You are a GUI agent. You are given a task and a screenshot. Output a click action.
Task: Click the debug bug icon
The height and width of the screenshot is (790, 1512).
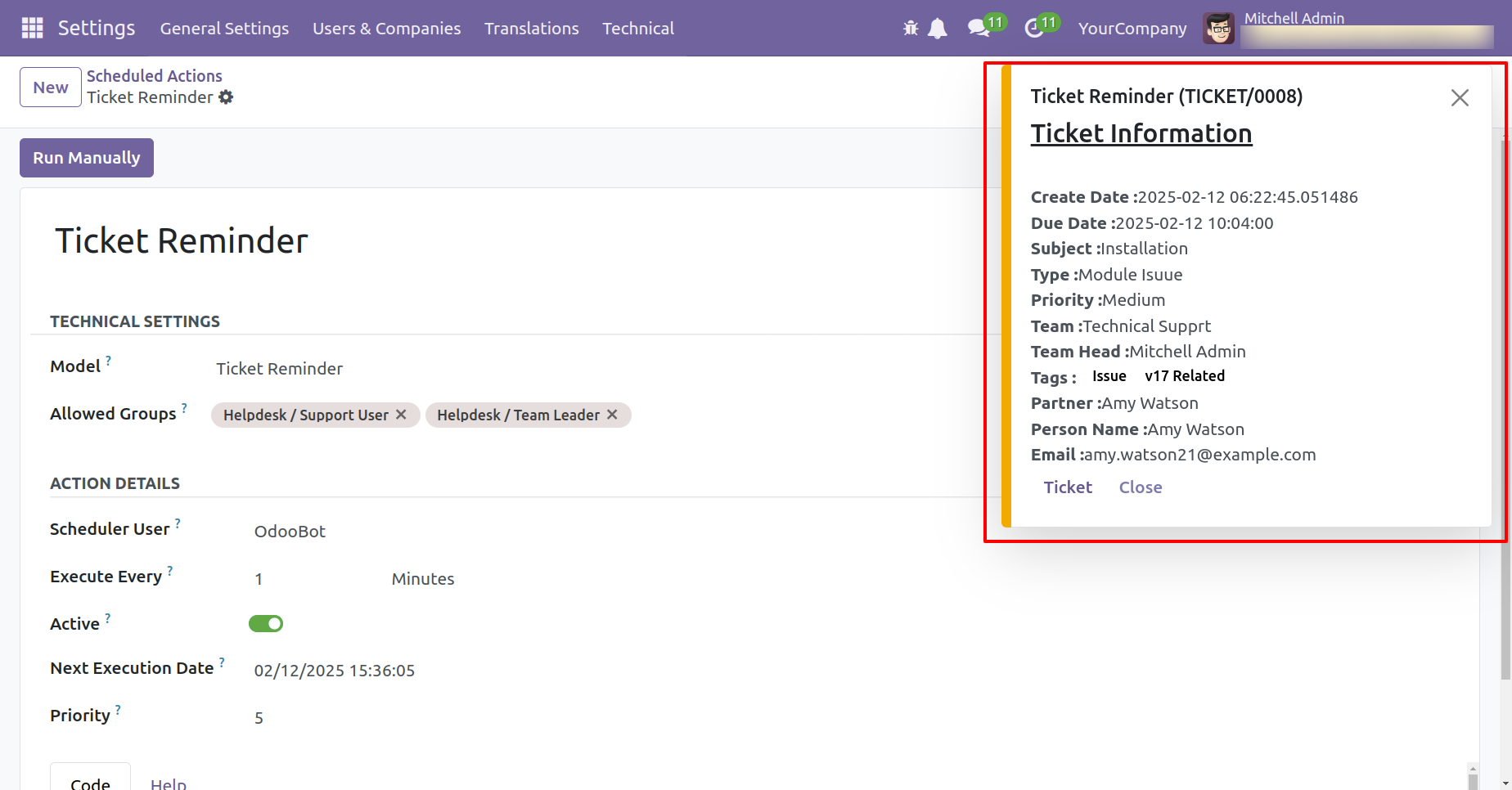[911, 29]
